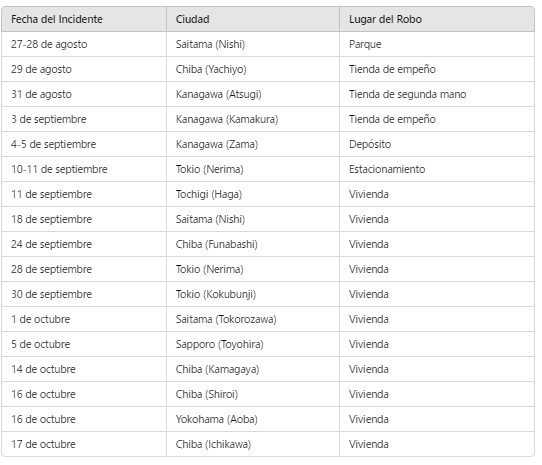Screen dimensions: 542x465
Task: Click the Tienda de segunda mano cell
Action: pos(437,94)
